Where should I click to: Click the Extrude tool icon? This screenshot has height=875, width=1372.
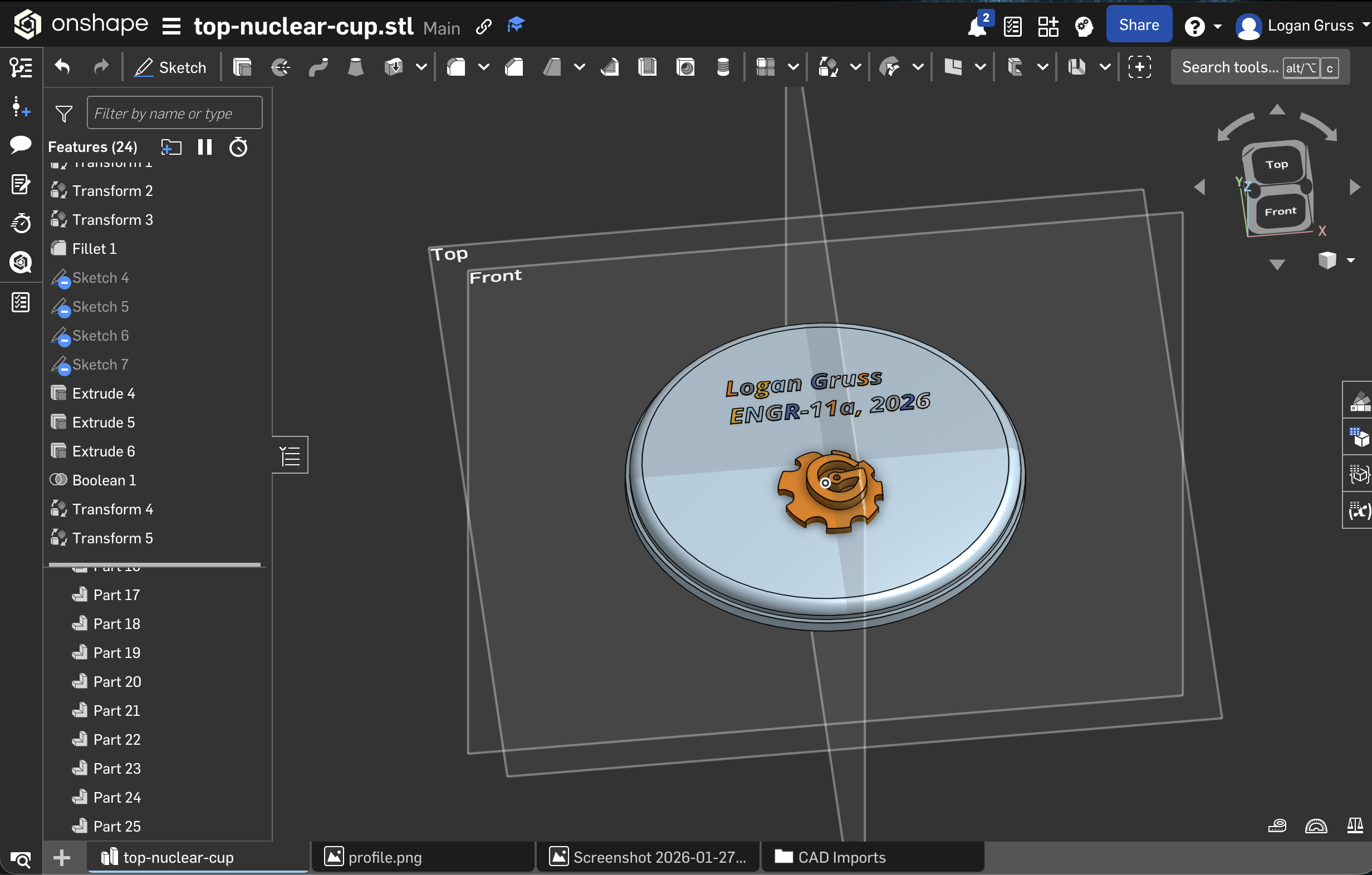[x=242, y=67]
